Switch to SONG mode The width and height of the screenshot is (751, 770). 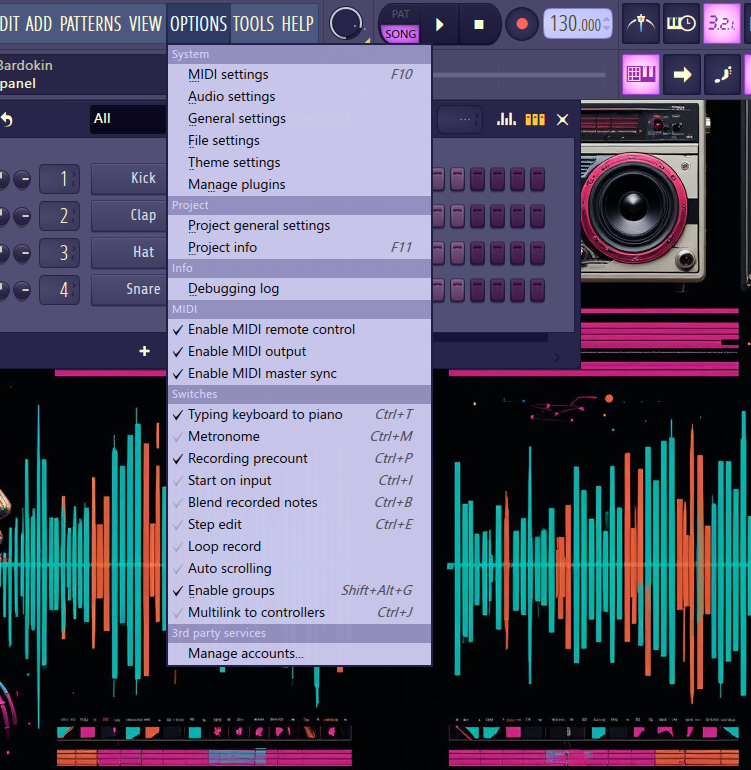coord(400,34)
